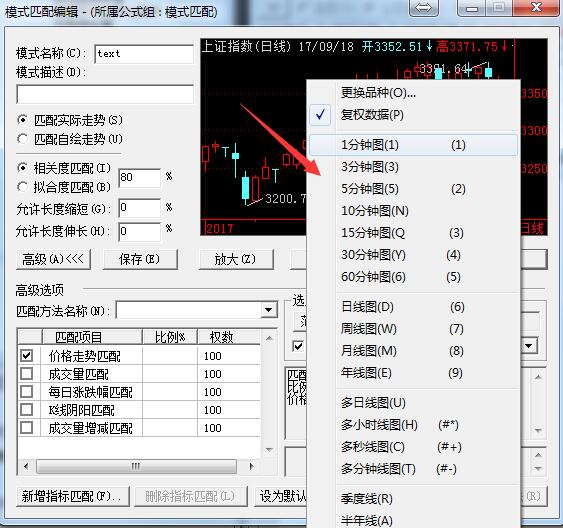Select 30分钟图(Y) menu item
This screenshot has width=563, height=528.
point(413,255)
